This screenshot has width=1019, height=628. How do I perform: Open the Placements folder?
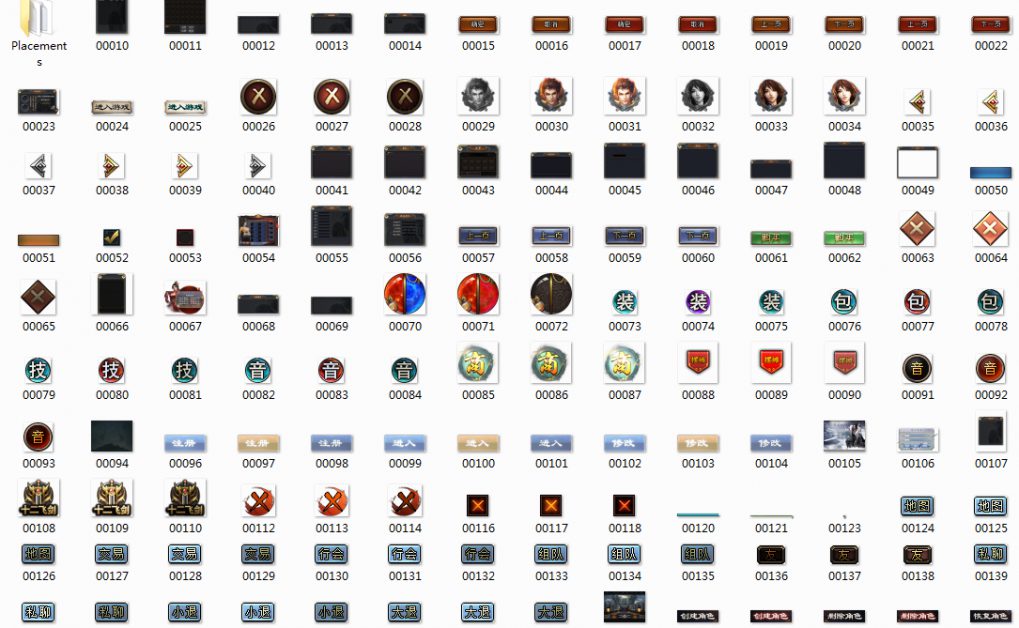[39, 20]
